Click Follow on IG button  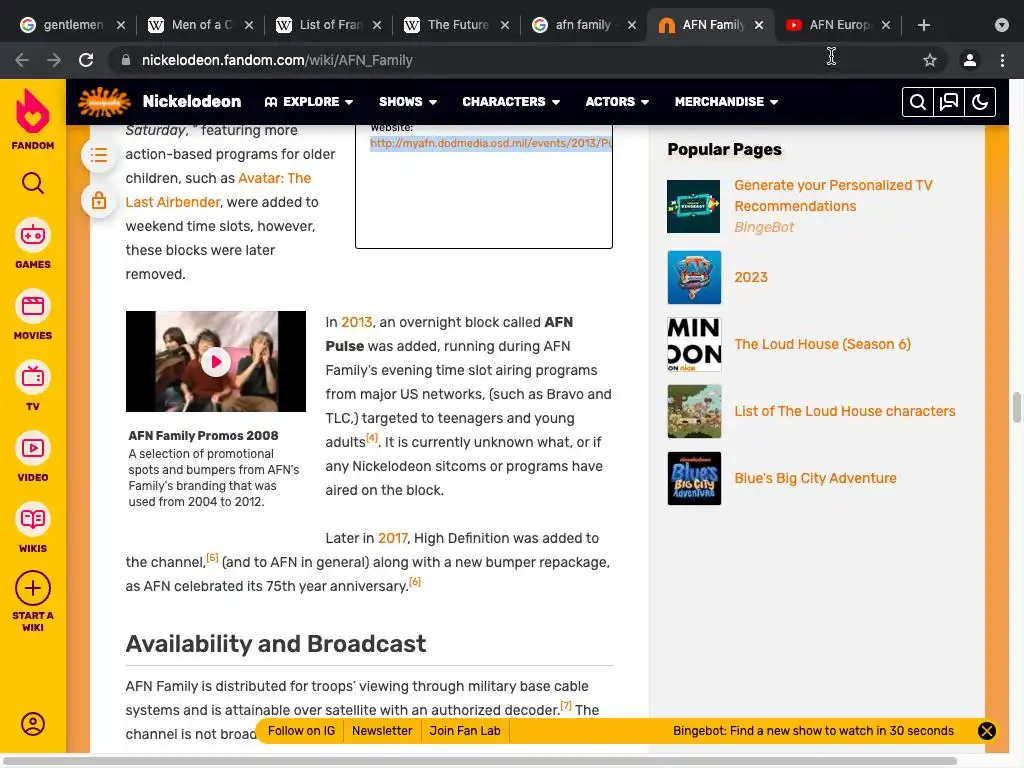click(x=301, y=731)
